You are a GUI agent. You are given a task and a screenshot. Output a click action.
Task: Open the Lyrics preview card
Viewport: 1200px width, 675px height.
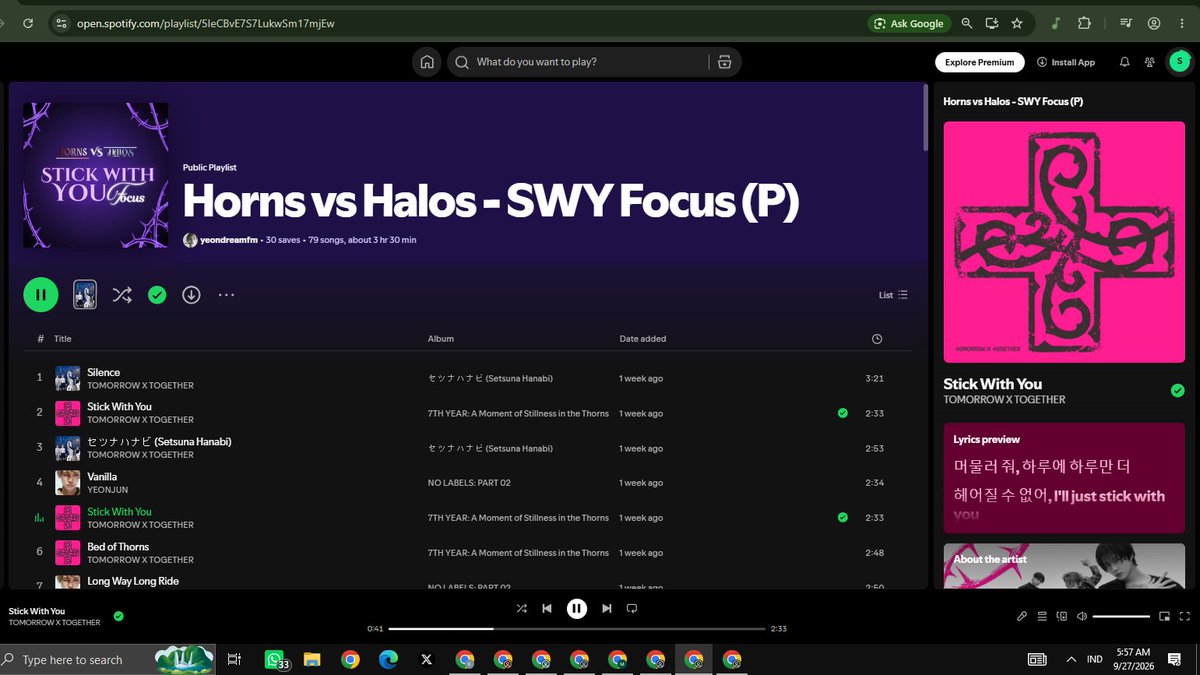click(1064, 478)
